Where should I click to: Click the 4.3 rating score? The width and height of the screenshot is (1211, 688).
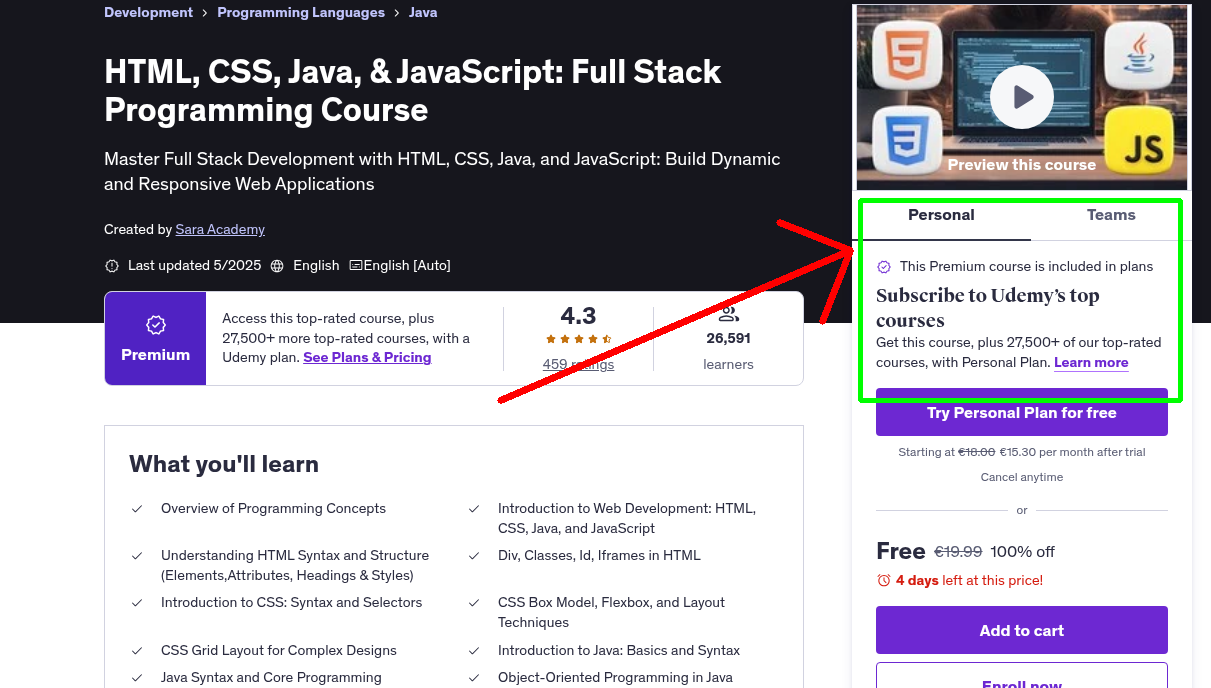(x=578, y=316)
